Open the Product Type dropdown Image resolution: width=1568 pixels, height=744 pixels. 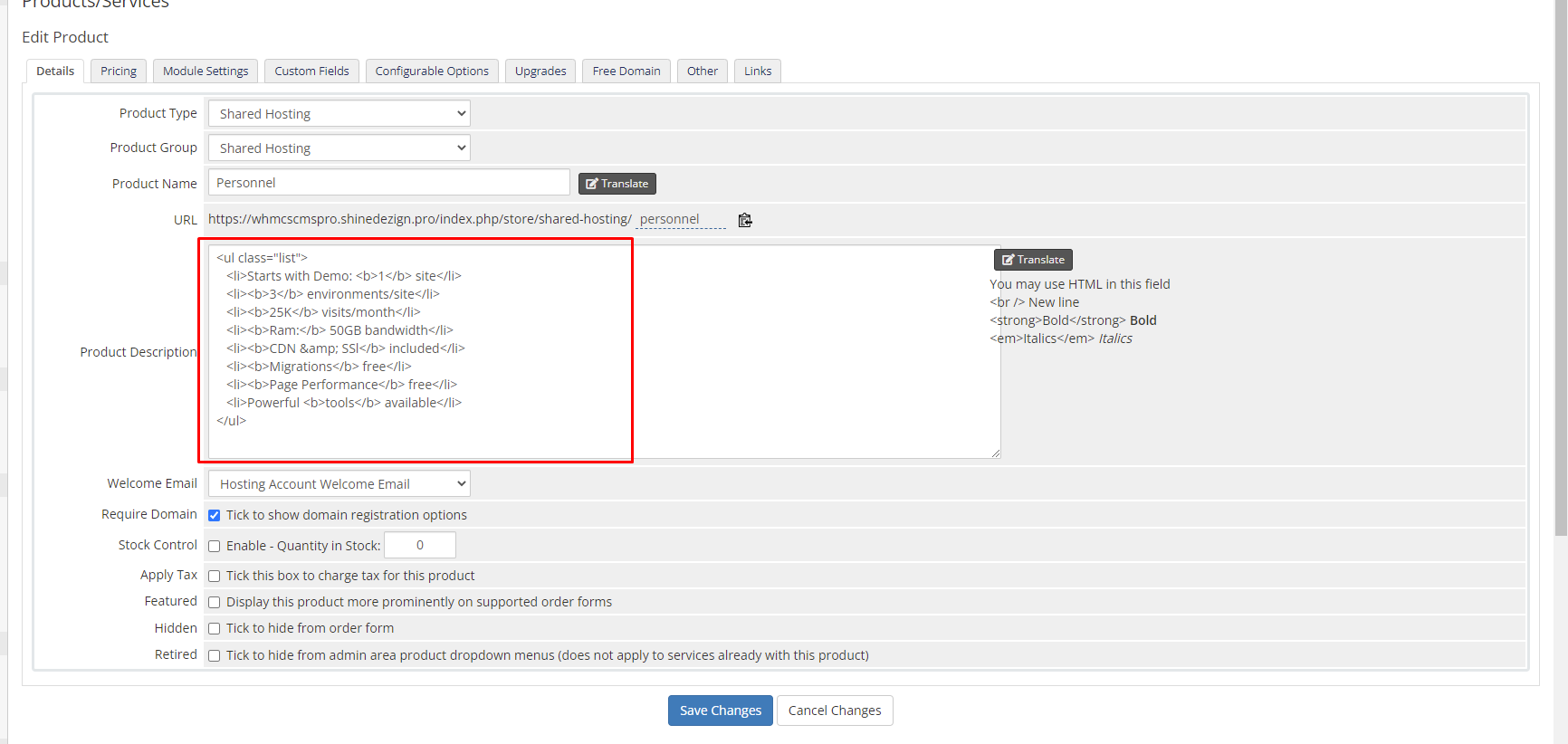coord(339,114)
